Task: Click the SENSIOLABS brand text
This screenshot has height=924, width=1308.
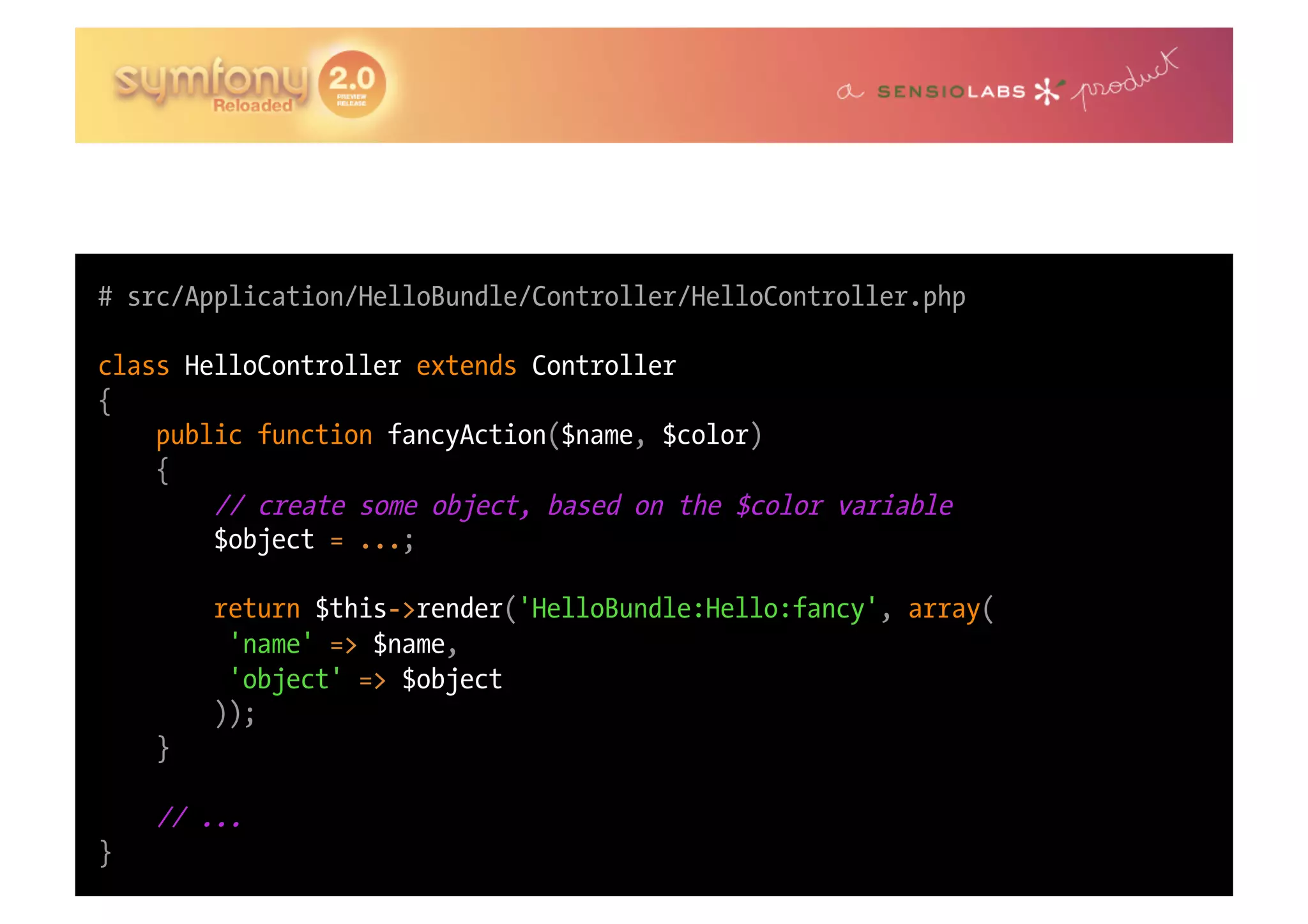Action: click(950, 92)
